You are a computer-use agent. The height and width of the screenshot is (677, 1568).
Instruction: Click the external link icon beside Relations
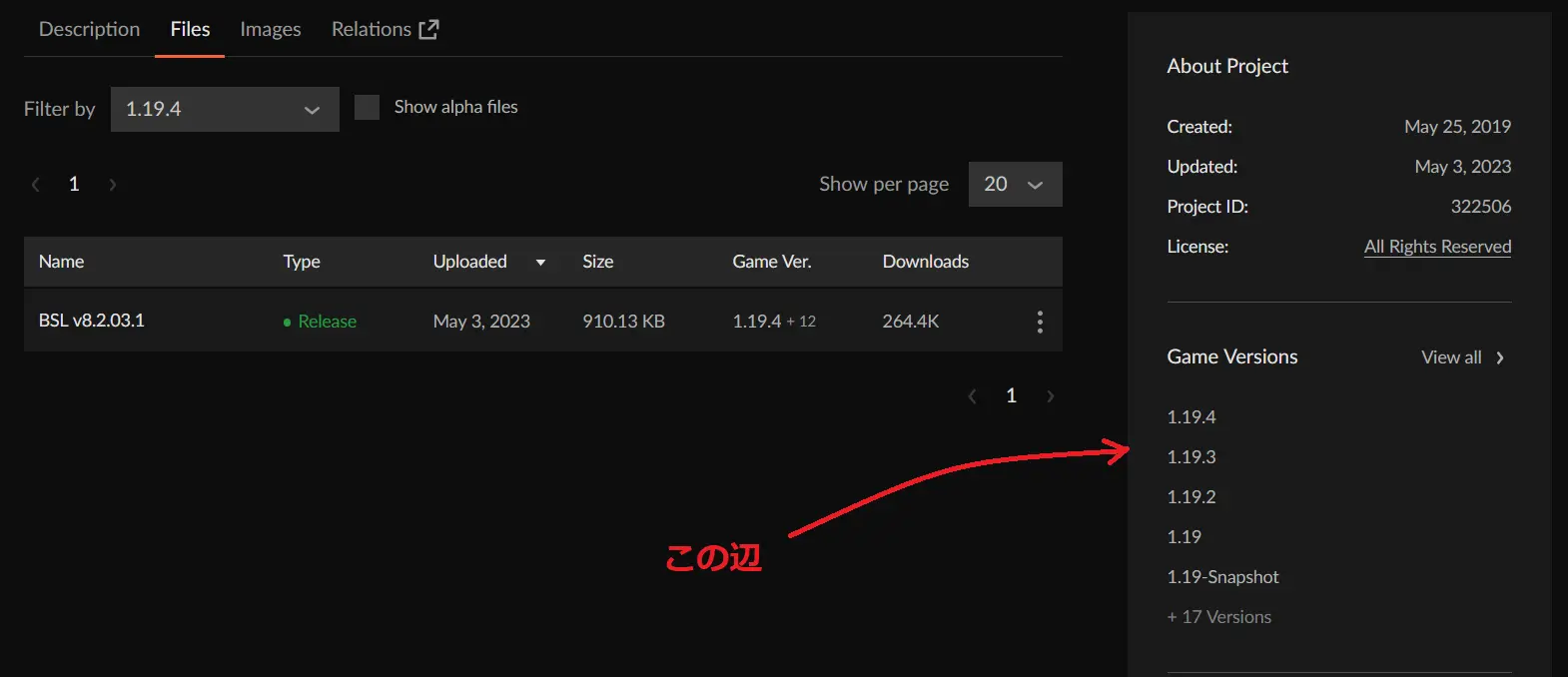(x=428, y=29)
